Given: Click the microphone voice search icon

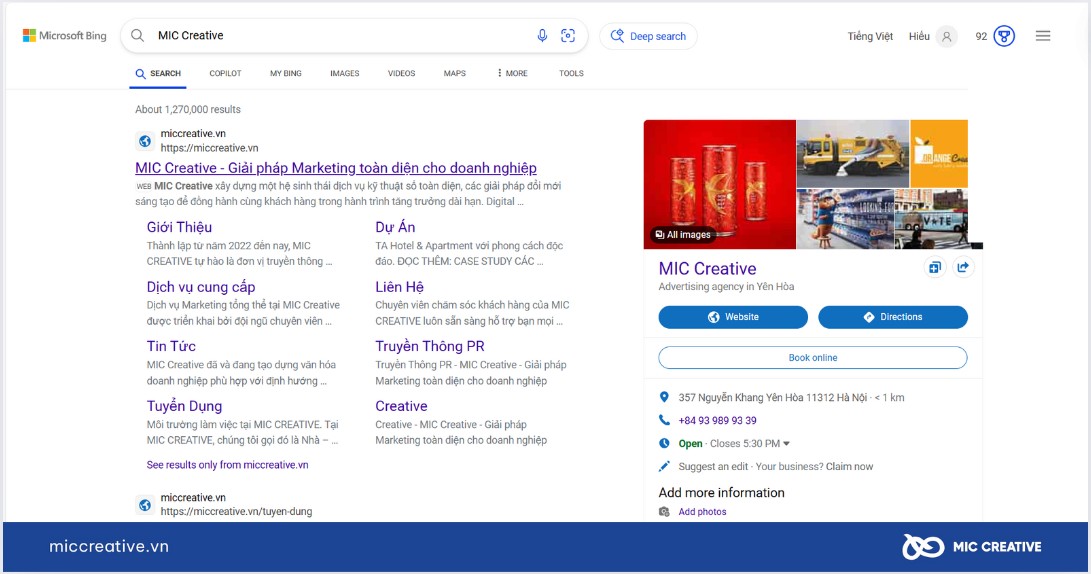Looking at the screenshot, I should [x=542, y=36].
